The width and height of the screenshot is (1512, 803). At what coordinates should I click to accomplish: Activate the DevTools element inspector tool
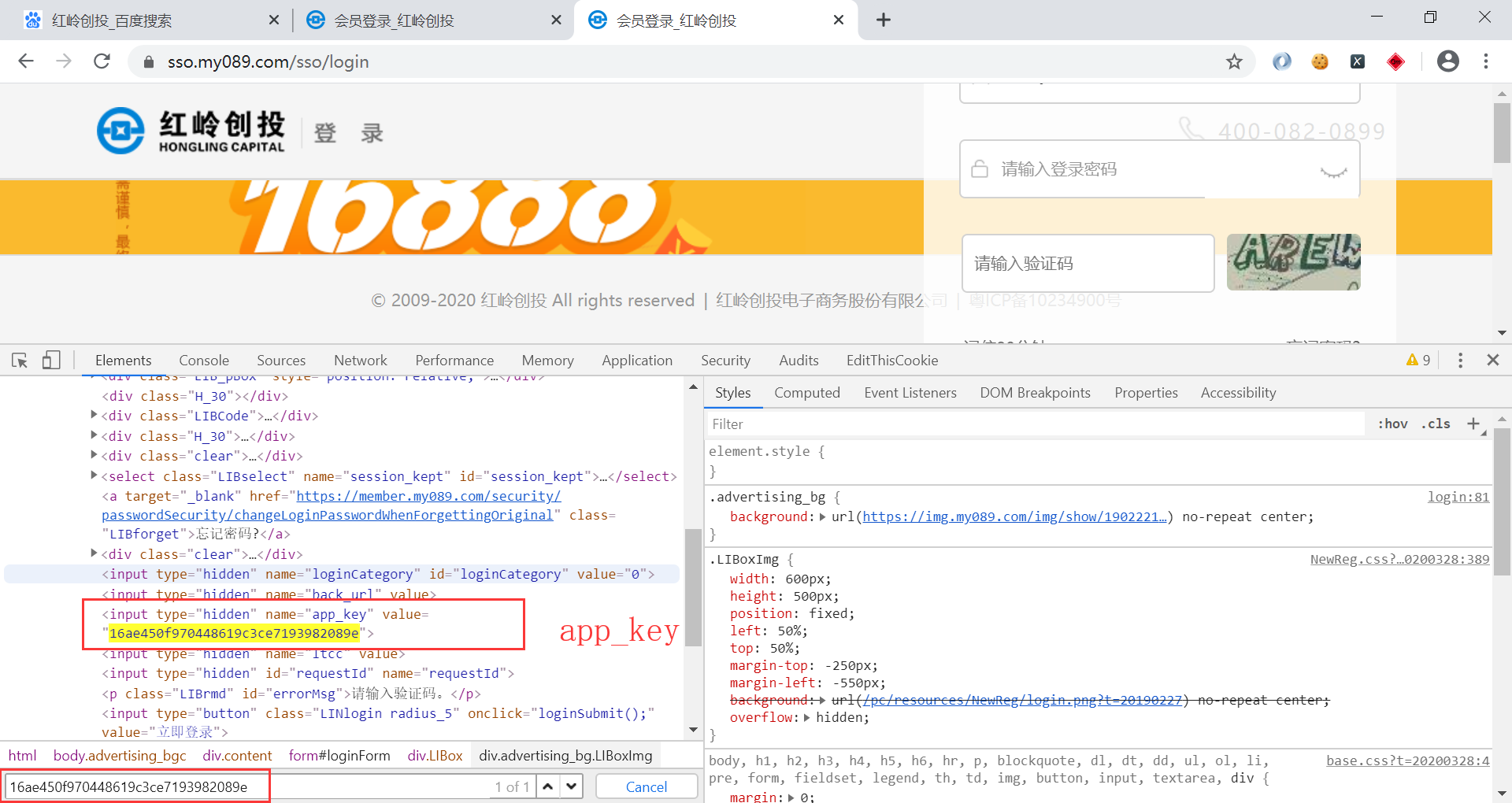20,361
